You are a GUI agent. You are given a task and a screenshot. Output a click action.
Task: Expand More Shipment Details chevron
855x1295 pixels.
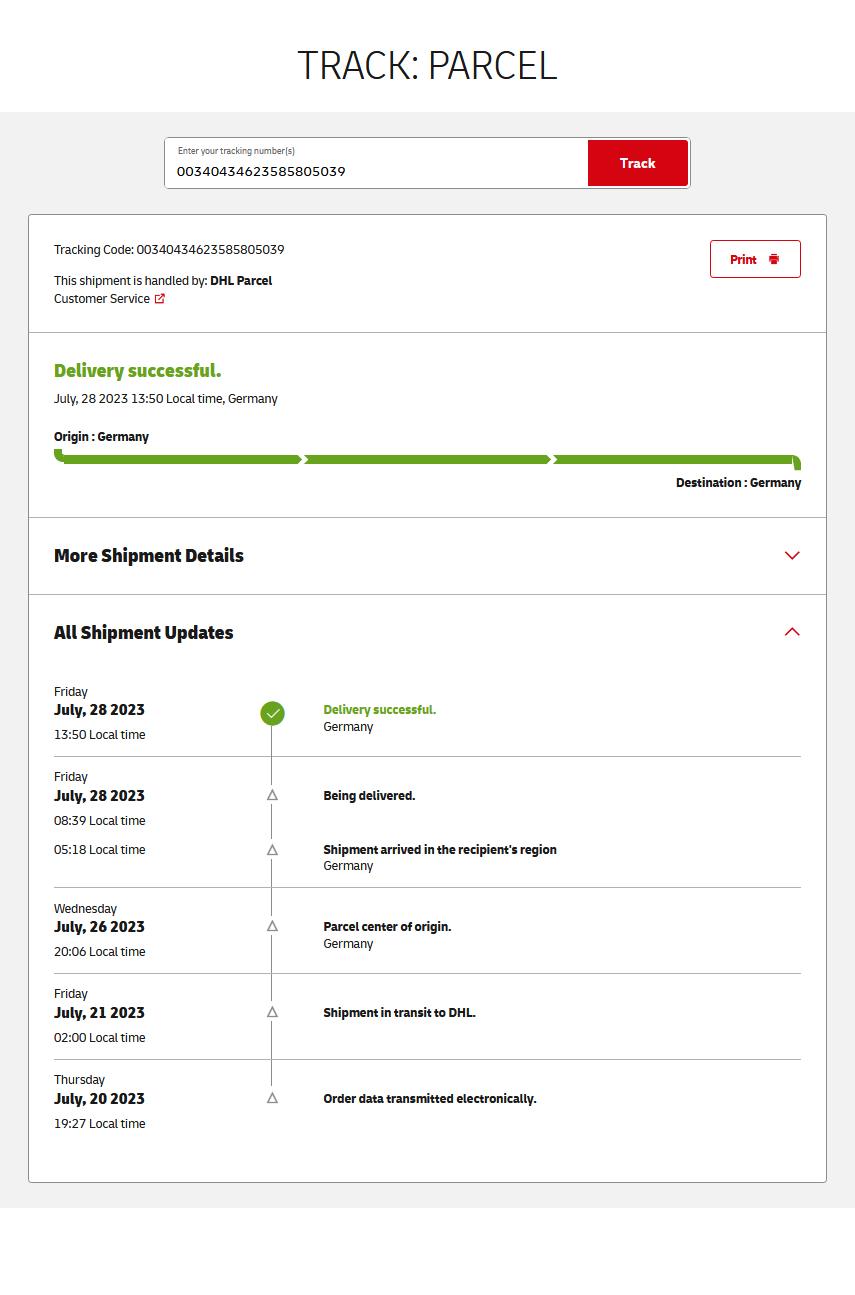792,555
